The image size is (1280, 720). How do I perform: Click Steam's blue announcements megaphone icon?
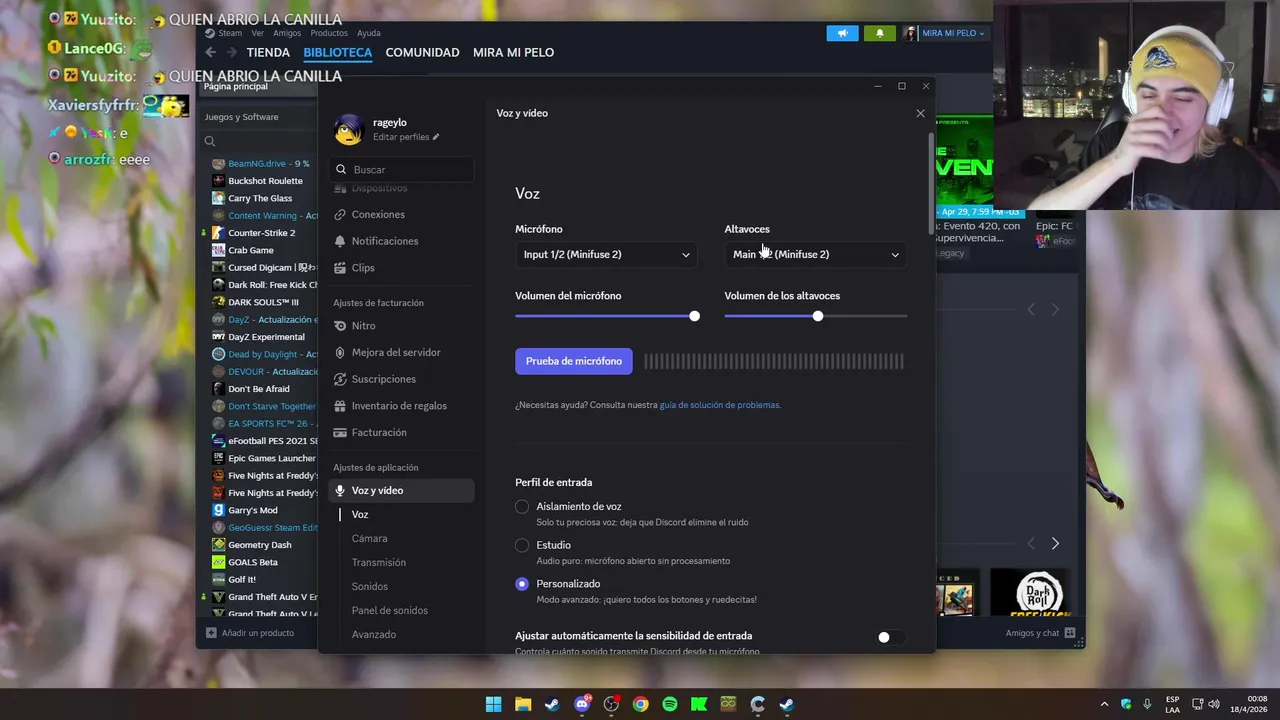[842, 33]
